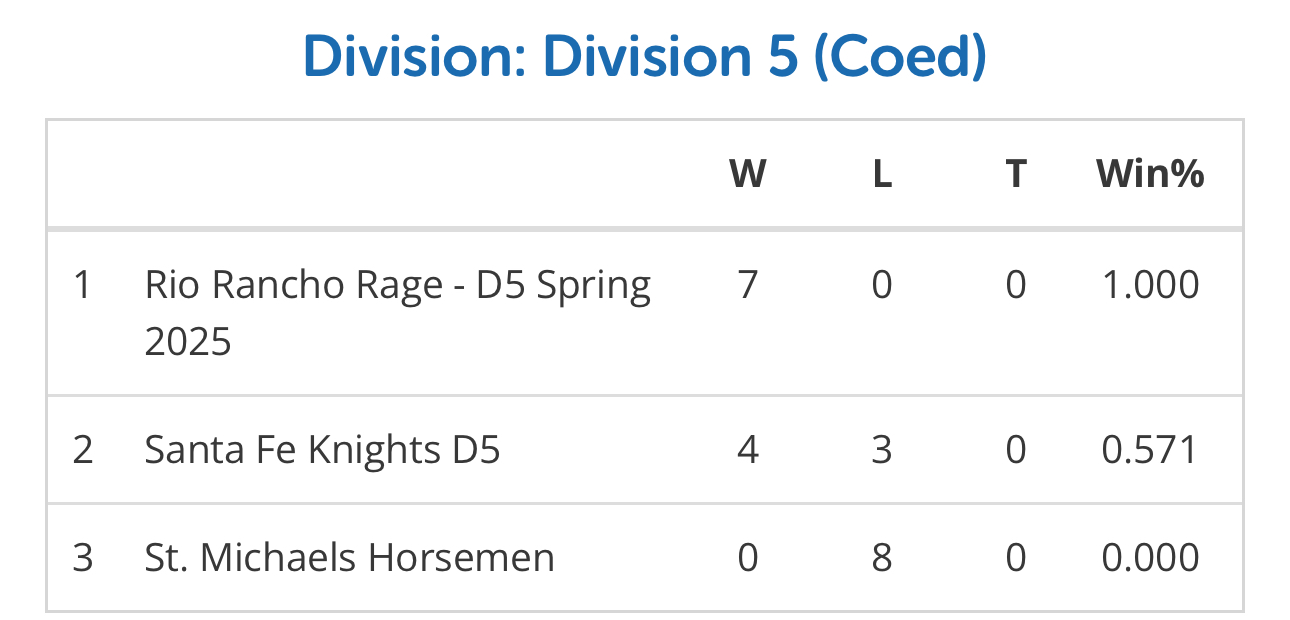Image resolution: width=1290 pixels, height=620 pixels.
Task: Click the Division 5 (Coed) heading
Action: pyautogui.click(x=644, y=57)
